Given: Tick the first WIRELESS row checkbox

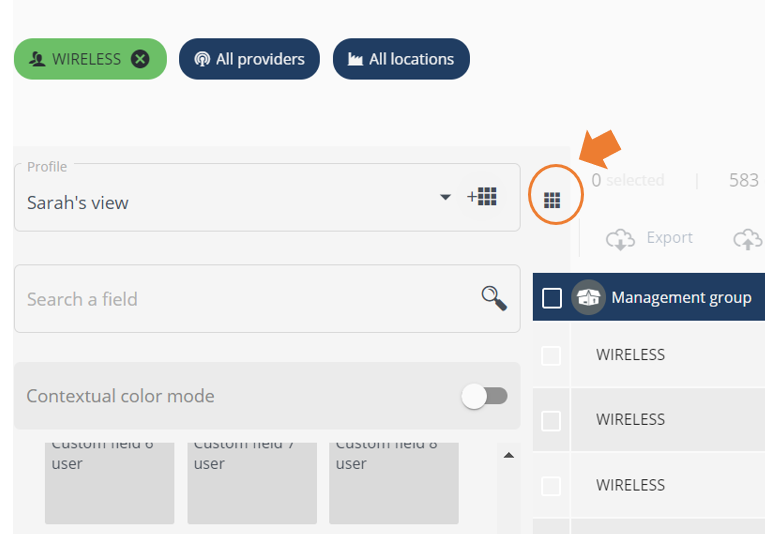Looking at the screenshot, I should pos(551,356).
